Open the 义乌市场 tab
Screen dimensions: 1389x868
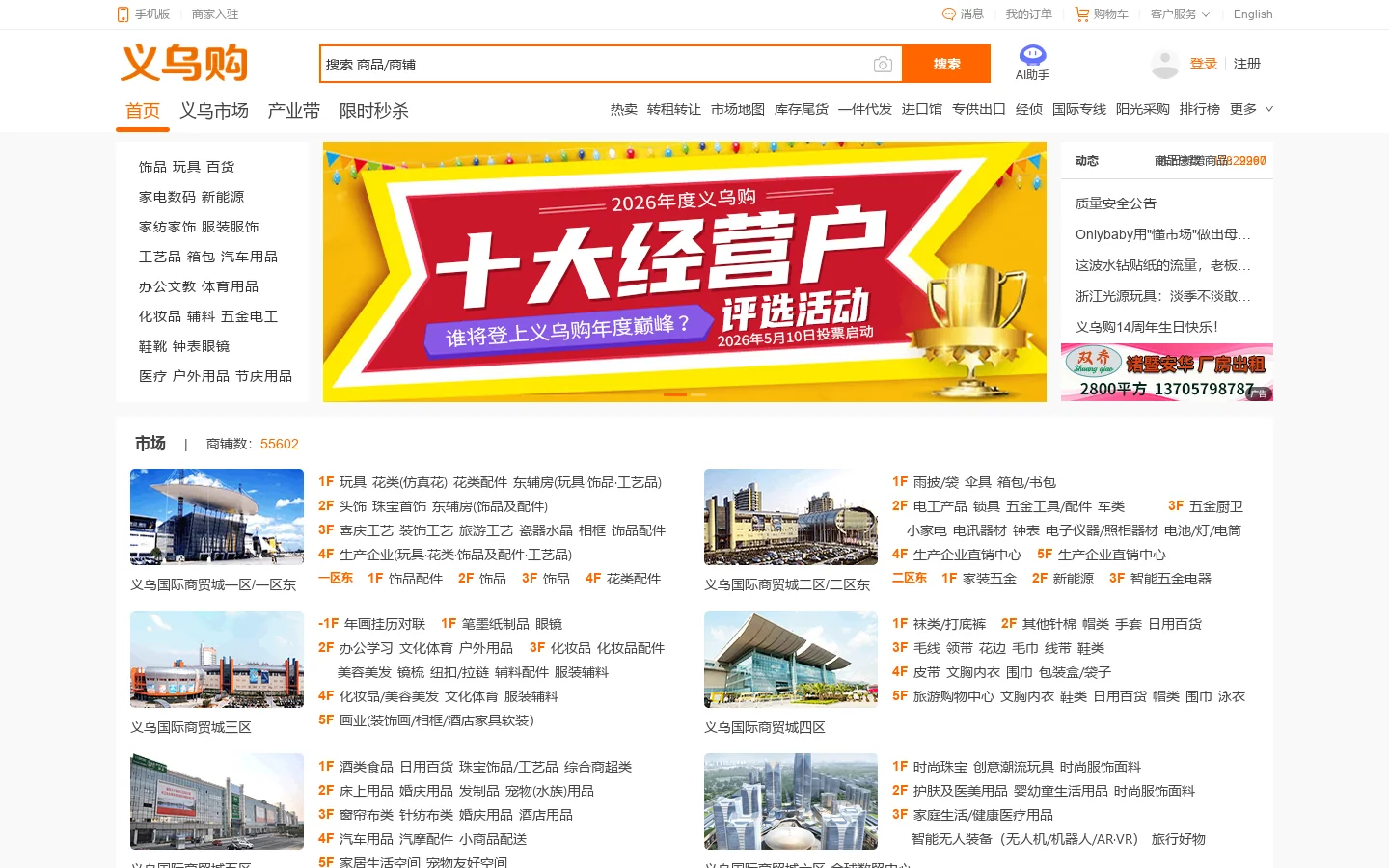click(214, 111)
